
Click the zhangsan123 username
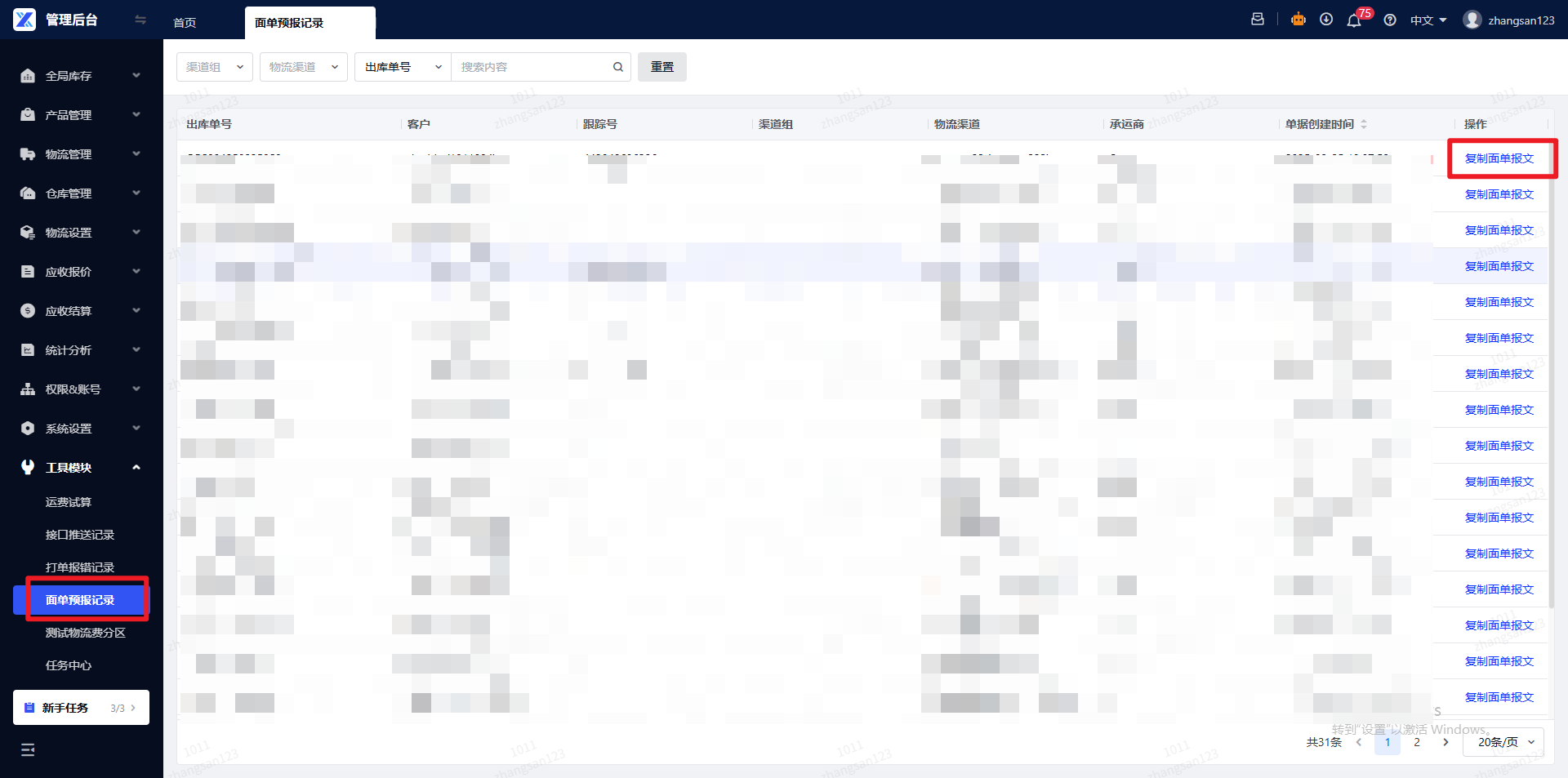[1521, 20]
